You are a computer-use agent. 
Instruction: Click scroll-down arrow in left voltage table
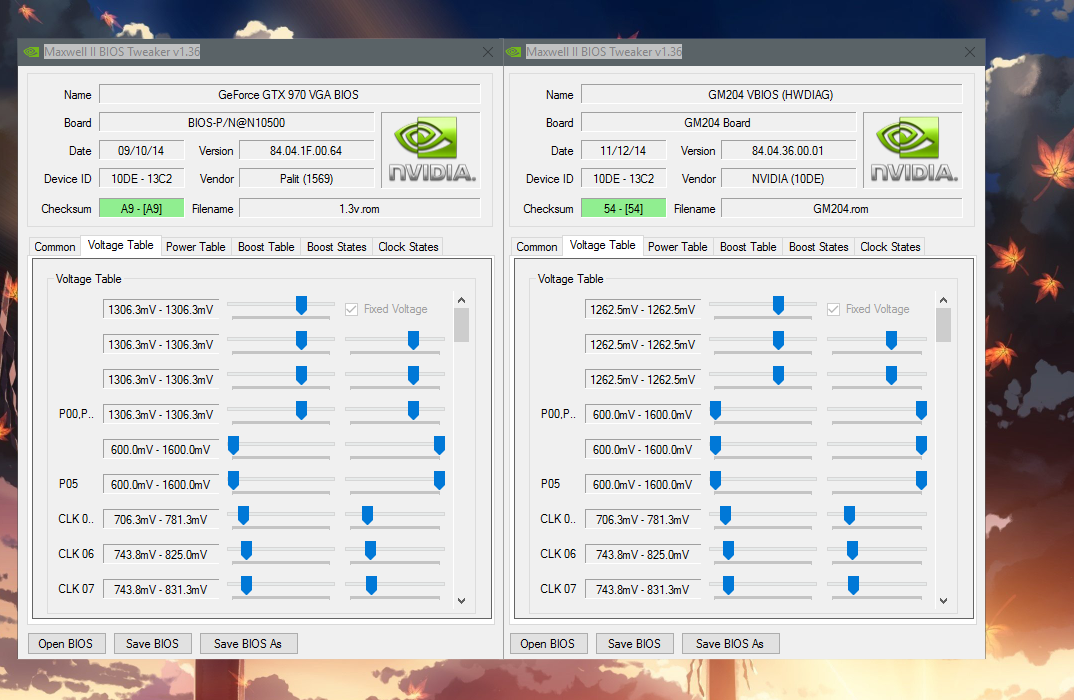462,601
